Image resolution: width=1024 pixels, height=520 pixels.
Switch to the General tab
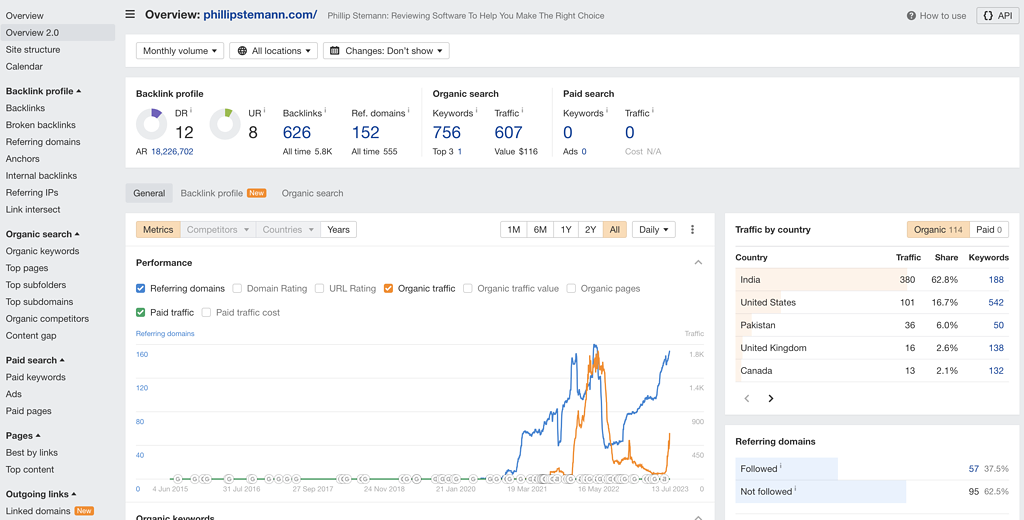point(149,193)
